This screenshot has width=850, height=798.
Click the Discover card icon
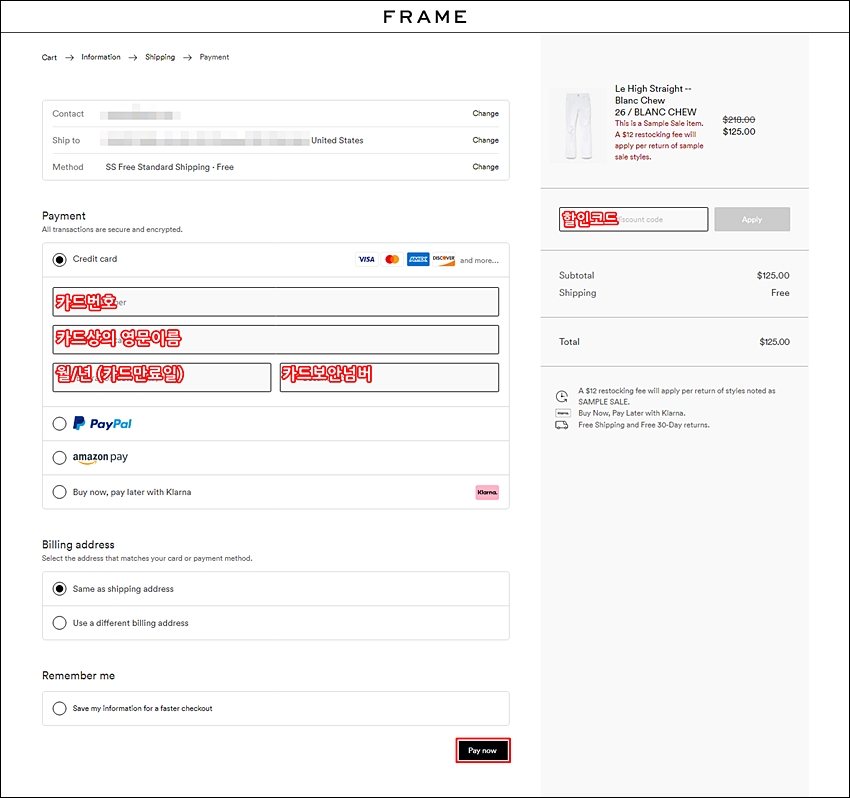click(443, 260)
